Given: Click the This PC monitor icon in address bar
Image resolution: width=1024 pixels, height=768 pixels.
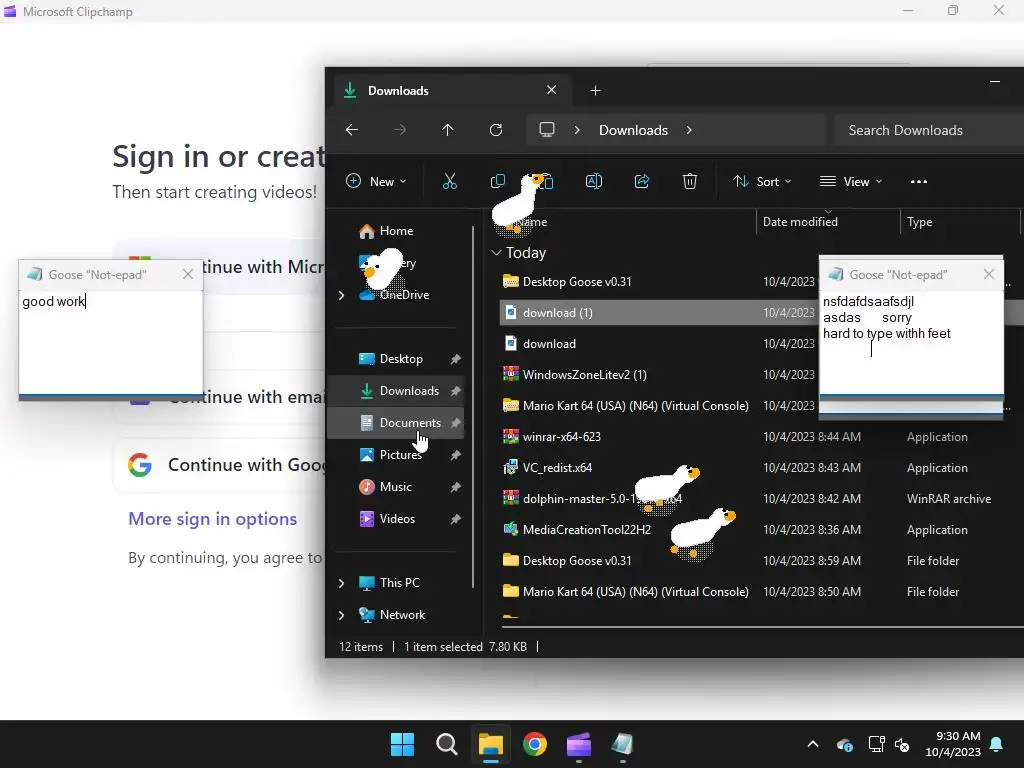Looking at the screenshot, I should (x=547, y=130).
